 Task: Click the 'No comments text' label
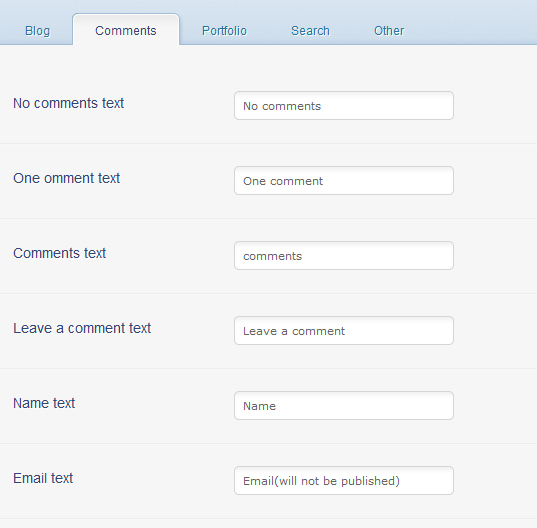(x=68, y=103)
